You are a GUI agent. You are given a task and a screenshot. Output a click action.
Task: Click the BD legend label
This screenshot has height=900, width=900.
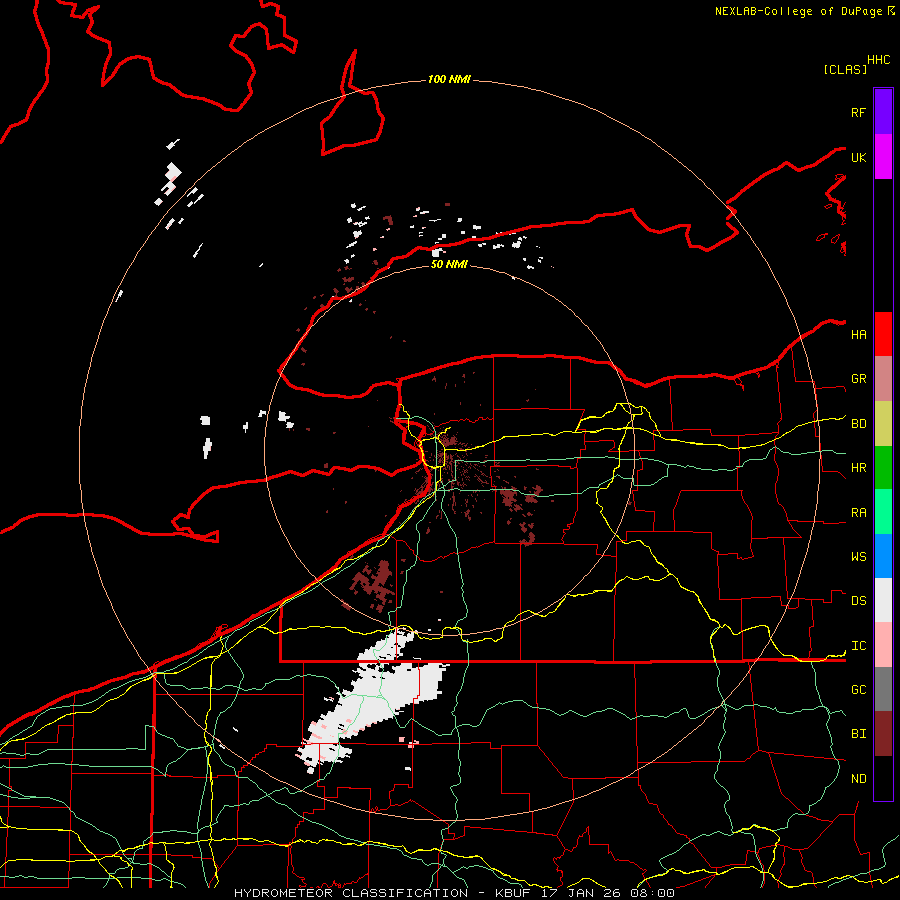tap(859, 424)
